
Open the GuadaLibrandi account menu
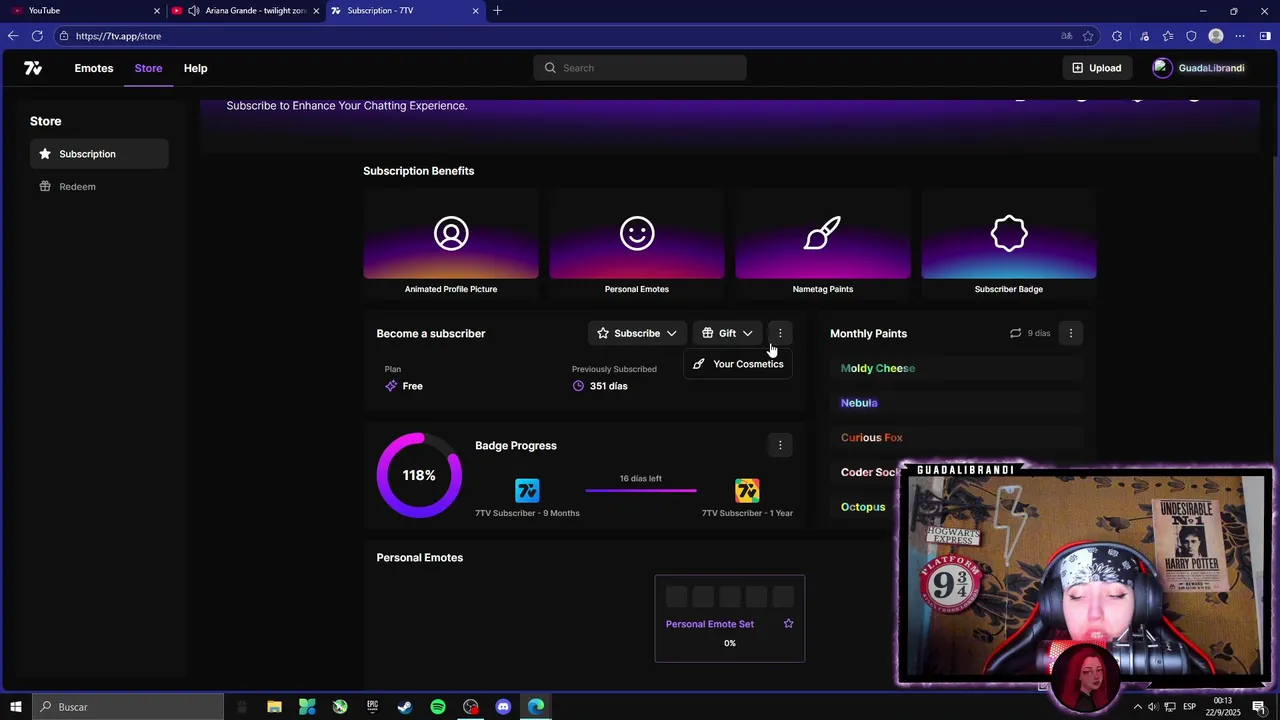point(1198,68)
